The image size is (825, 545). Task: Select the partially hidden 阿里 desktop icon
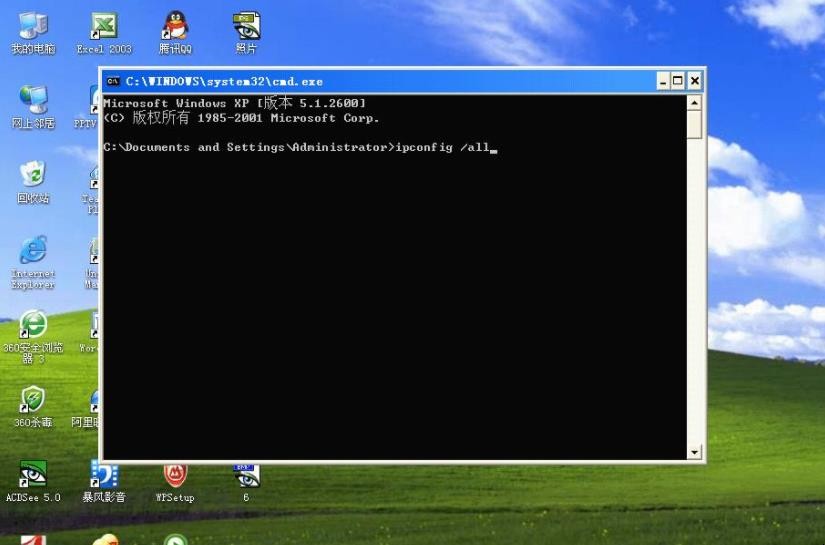(86, 409)
